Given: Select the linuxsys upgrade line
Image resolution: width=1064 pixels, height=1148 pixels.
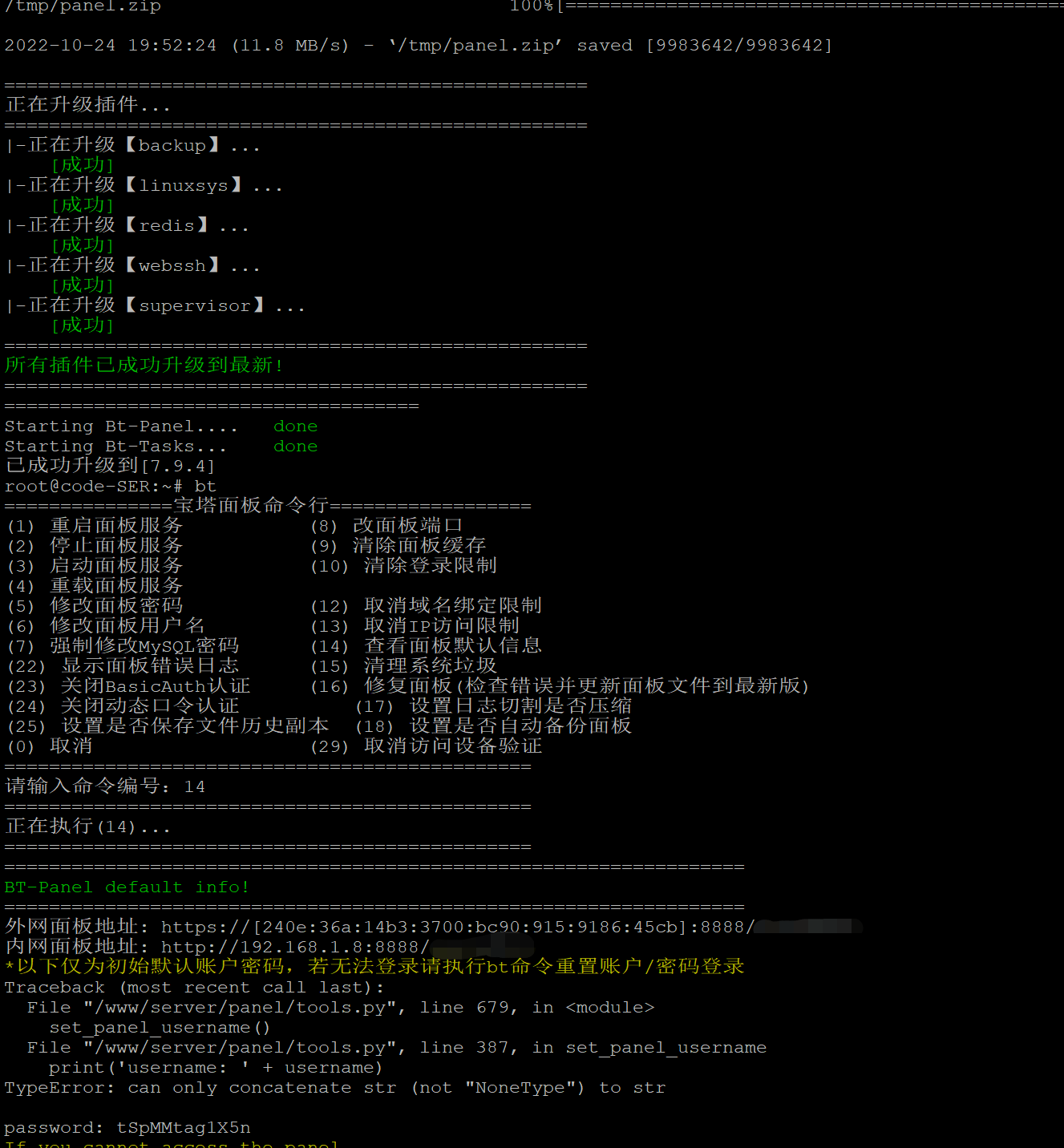Looking at the screenshot, I should click(144, 185).
